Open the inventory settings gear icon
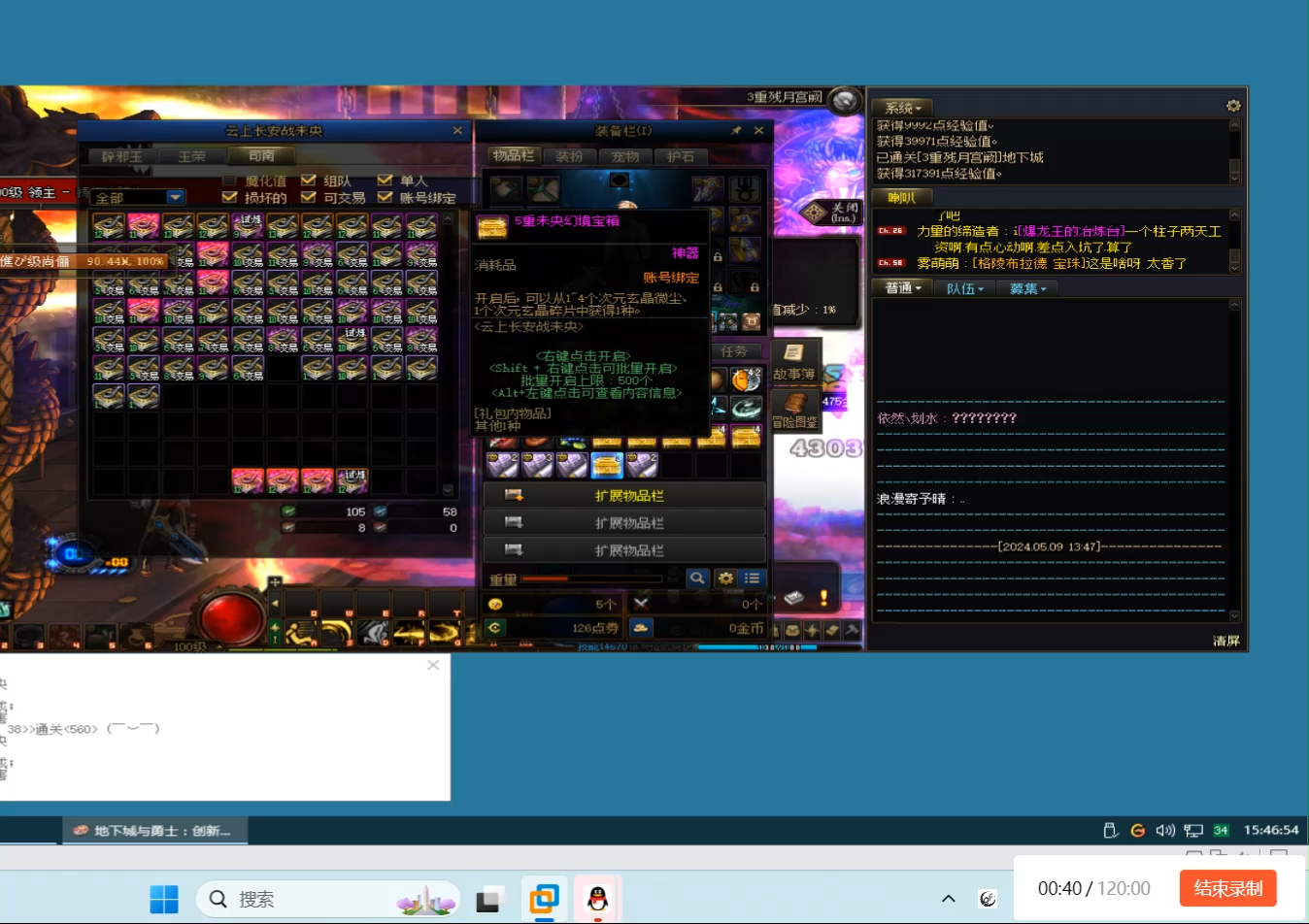 (x=724, y=578)
